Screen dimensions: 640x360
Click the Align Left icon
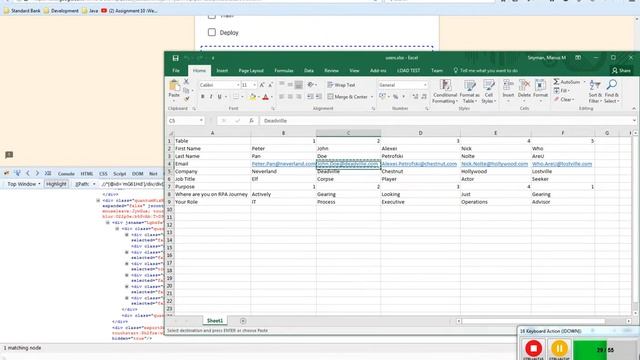click(282, 97)
